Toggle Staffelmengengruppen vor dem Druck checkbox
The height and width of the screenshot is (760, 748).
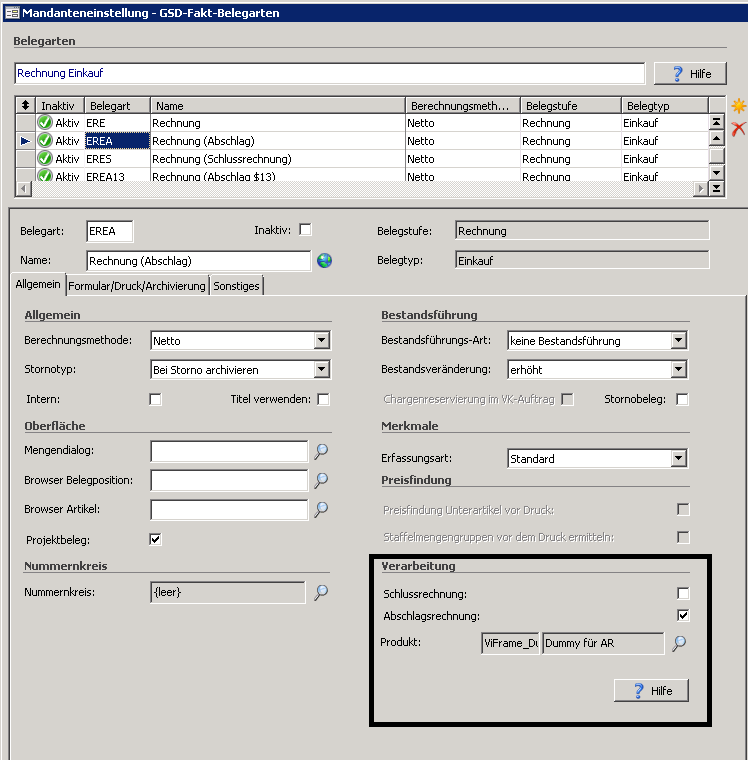coord(683,537)
